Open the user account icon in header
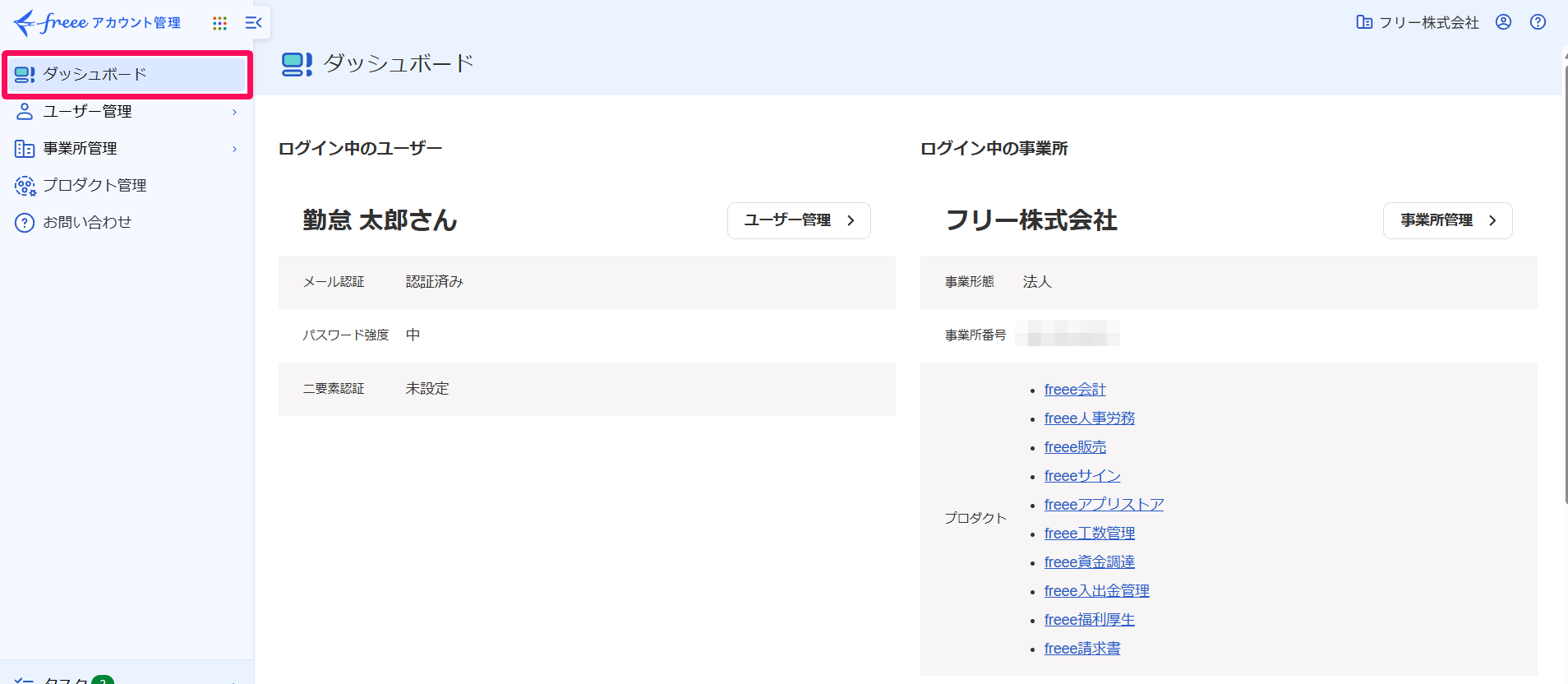The height and width of the screenshot is (684, 1568). (1503, 22)
